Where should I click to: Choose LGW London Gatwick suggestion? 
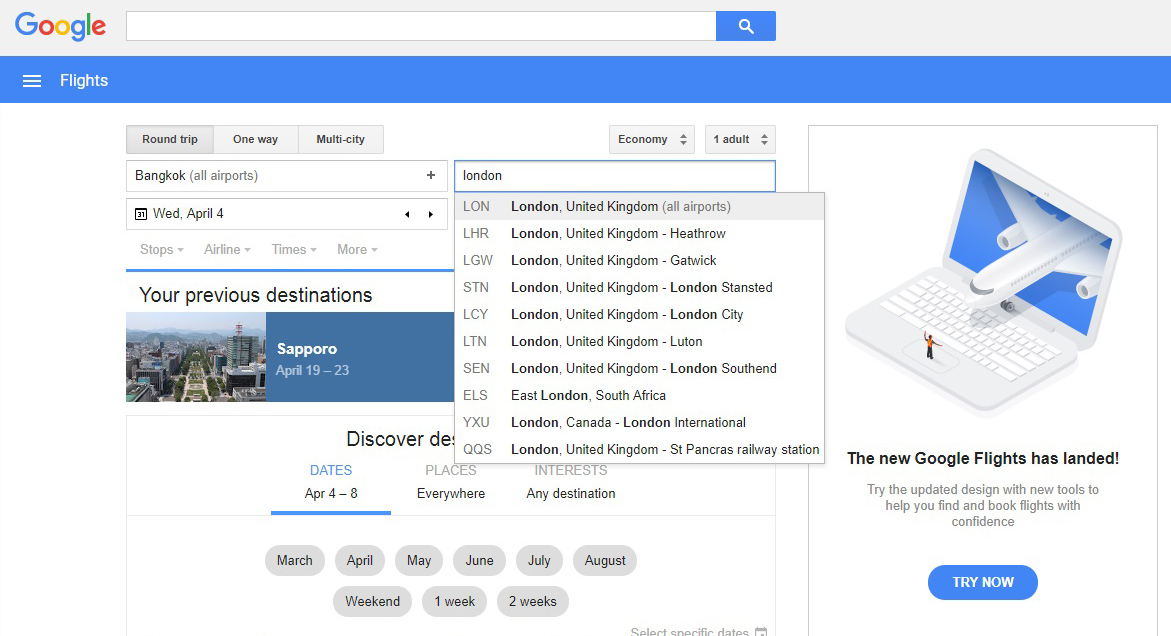click(x=639, y=261)
